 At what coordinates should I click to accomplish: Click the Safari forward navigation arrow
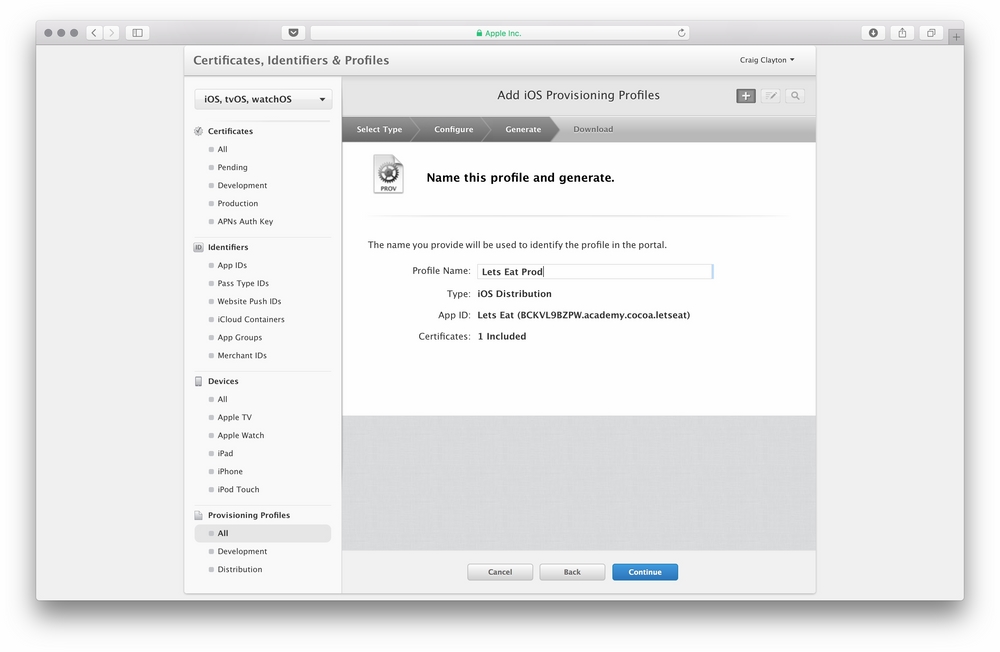111,33
